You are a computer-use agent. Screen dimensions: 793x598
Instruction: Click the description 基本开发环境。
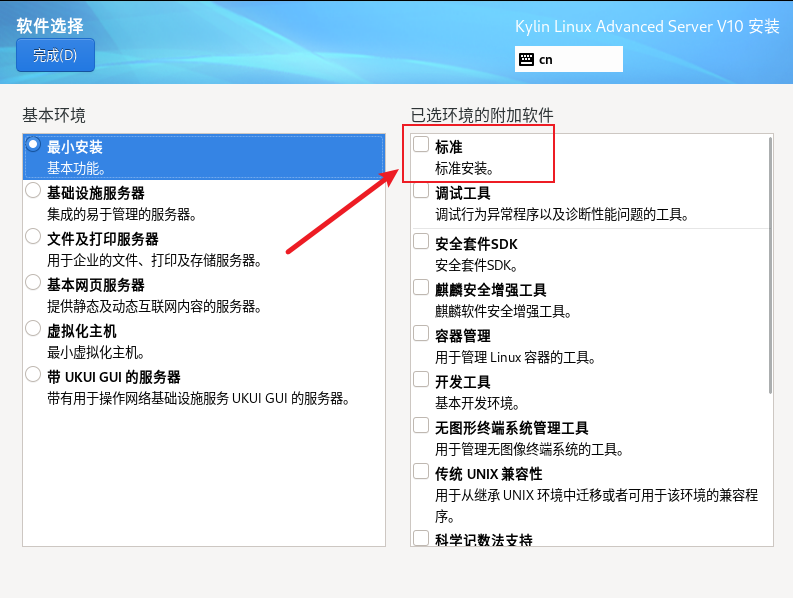click(x=477, y=403)
